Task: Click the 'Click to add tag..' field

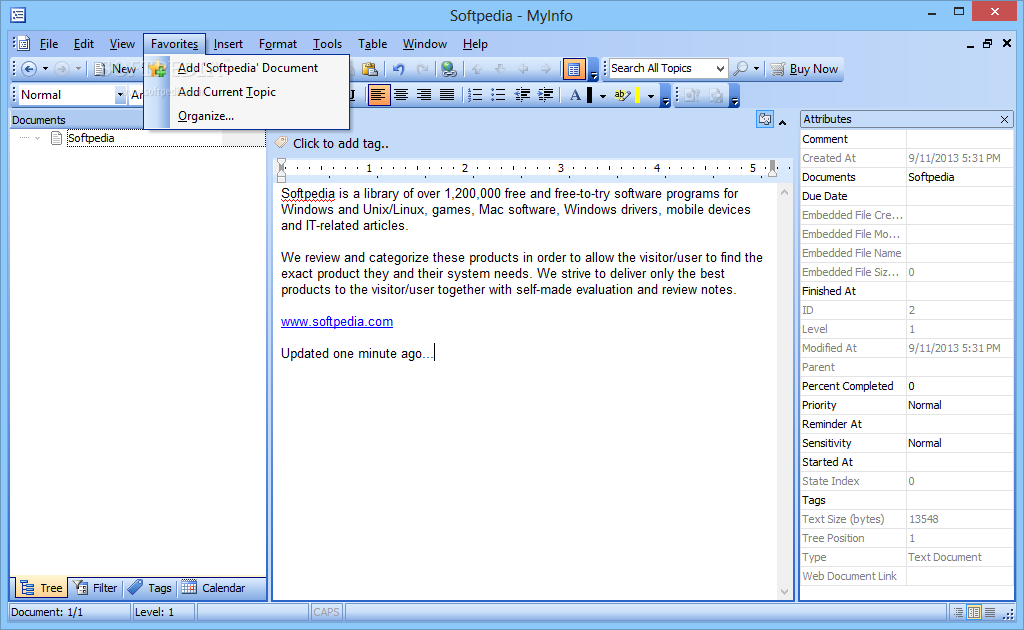Action: point(340,144)
